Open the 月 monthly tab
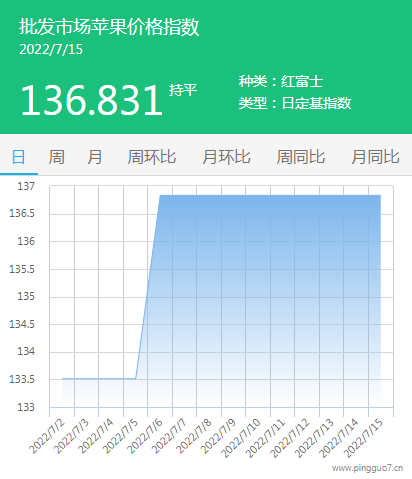 coord(95,157)
